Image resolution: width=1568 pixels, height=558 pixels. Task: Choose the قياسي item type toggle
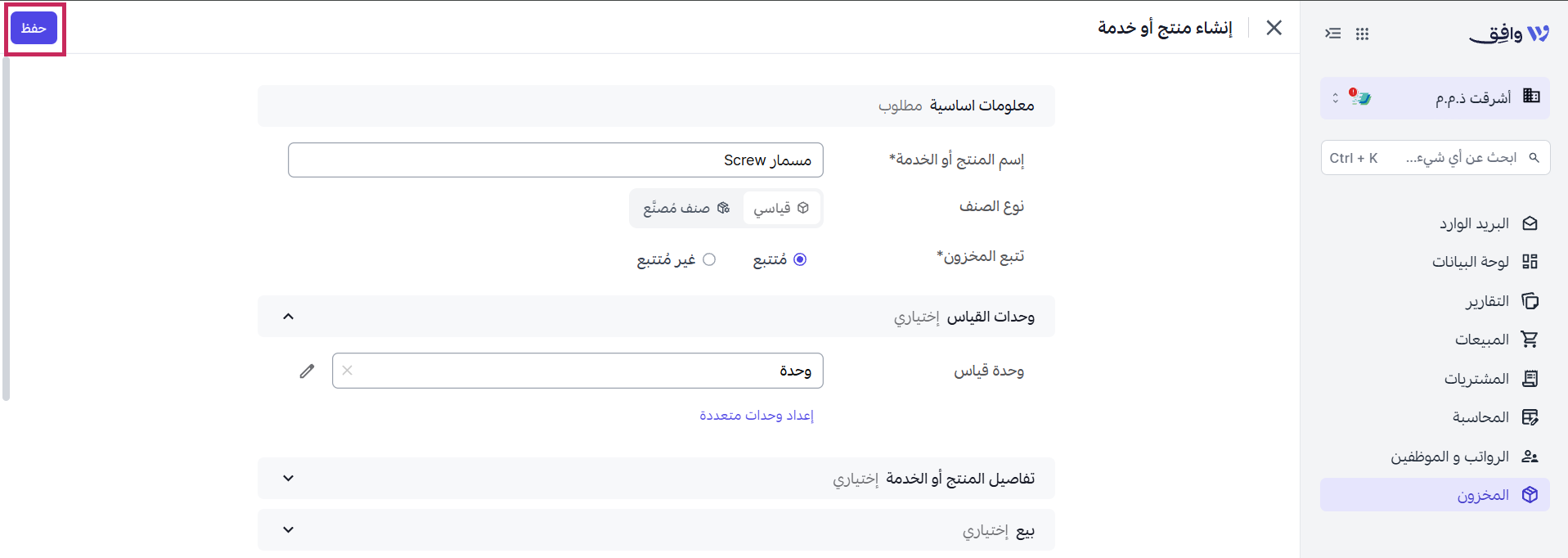[x=781, y=208]
